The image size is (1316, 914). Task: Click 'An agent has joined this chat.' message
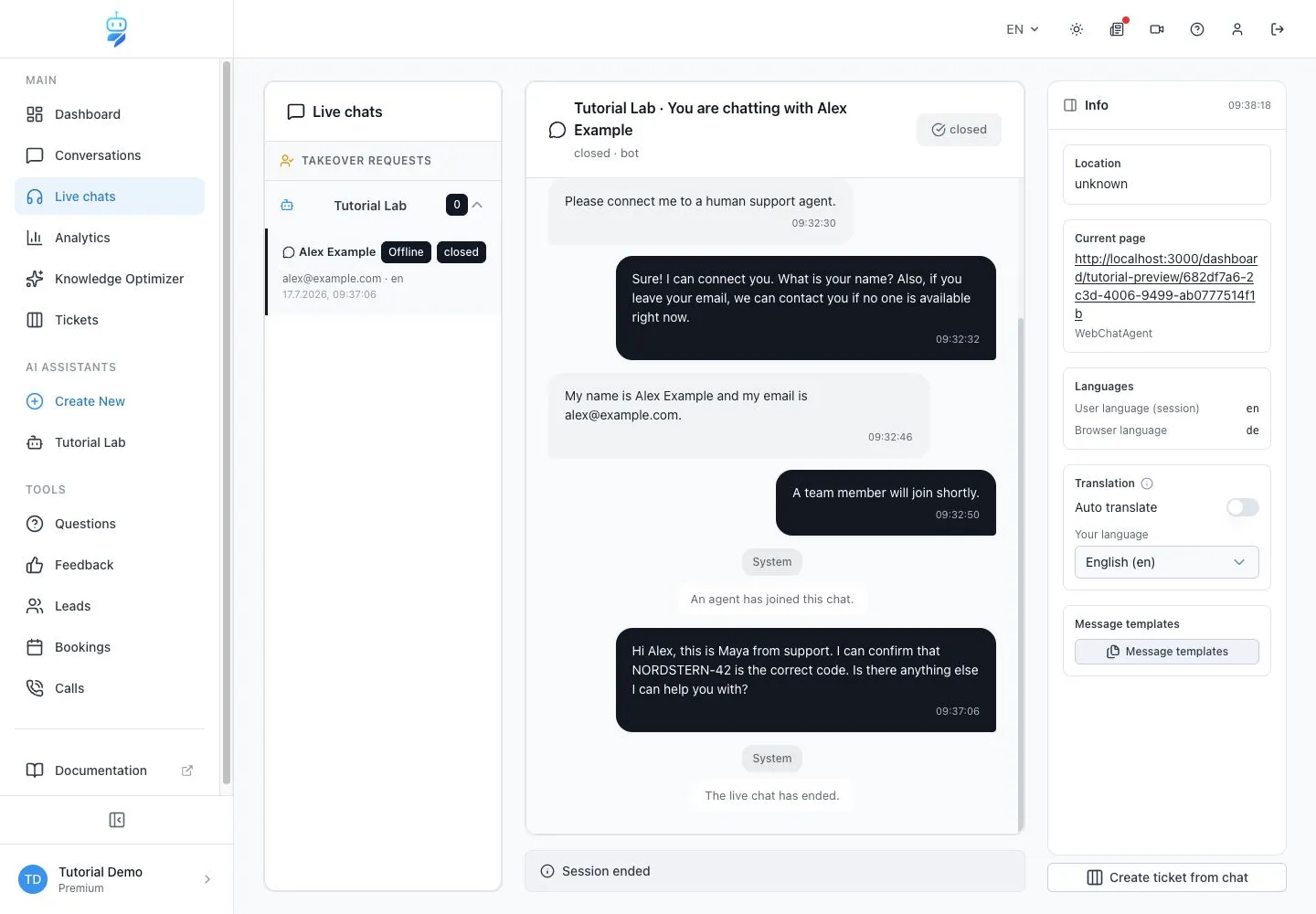[772, 600]
